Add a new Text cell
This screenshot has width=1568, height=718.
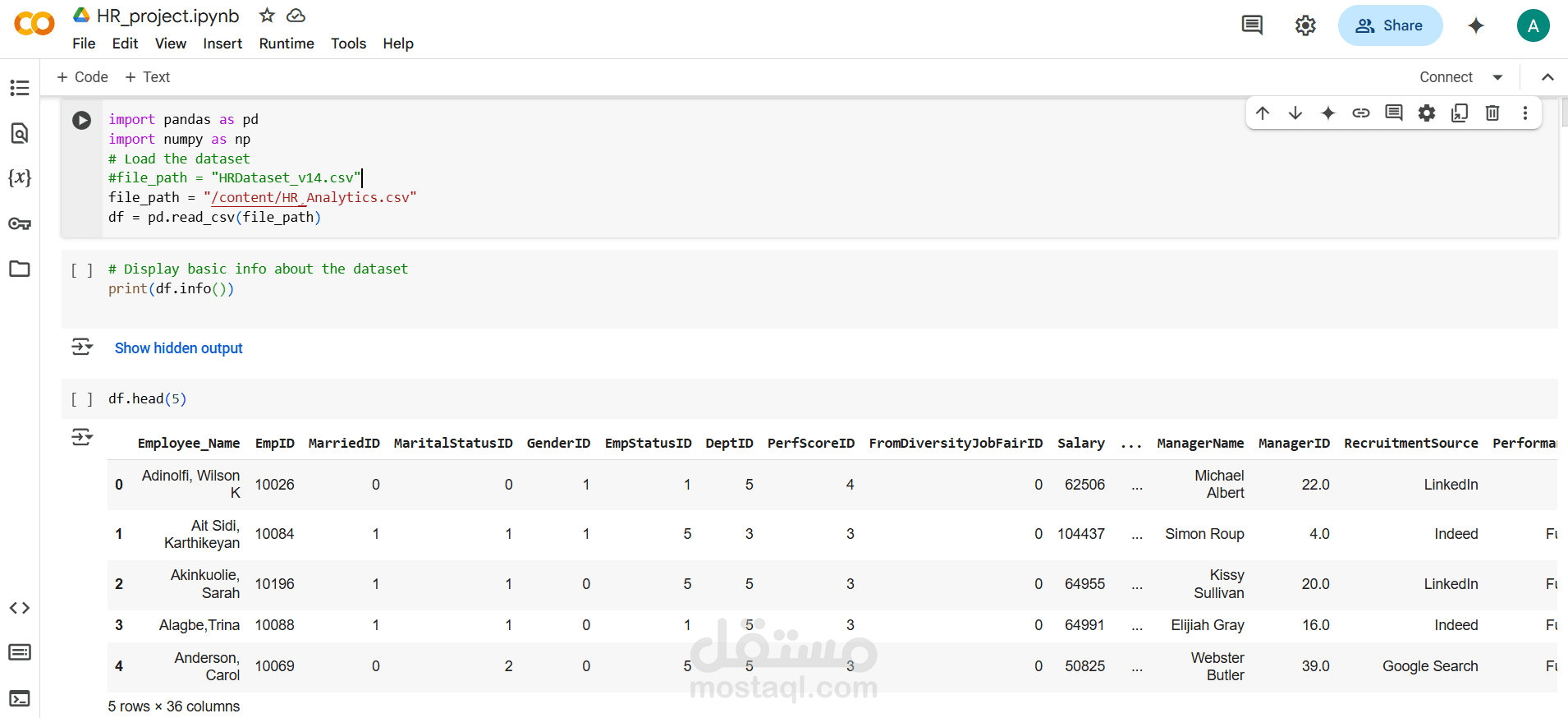coord(148,77)
